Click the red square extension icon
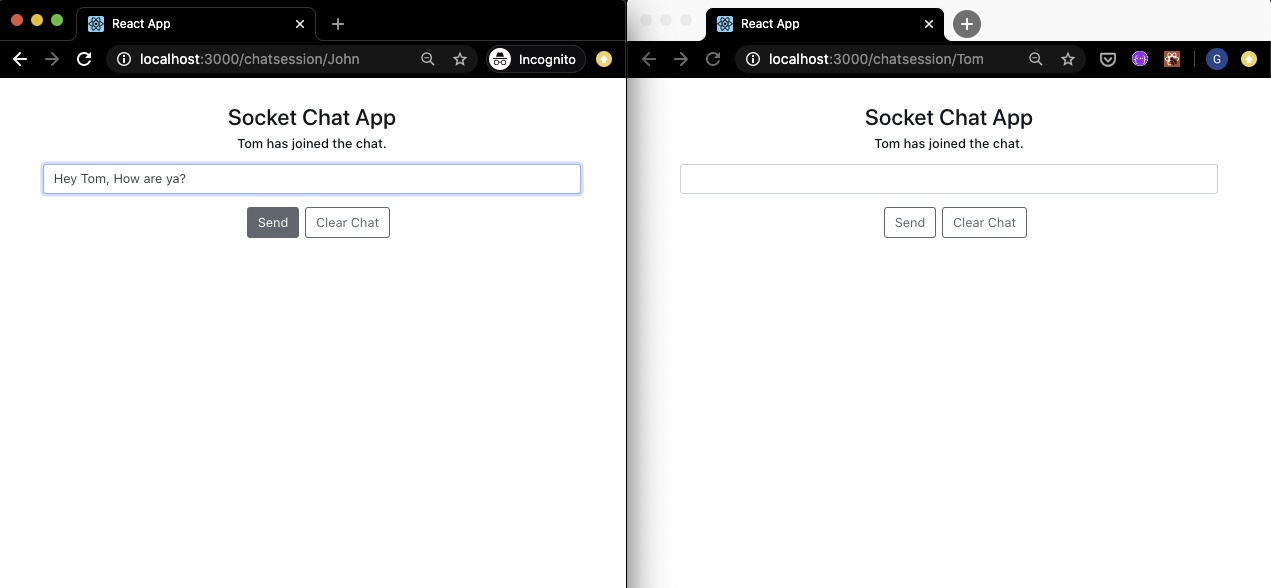1271x588 pixels. 1172,59
